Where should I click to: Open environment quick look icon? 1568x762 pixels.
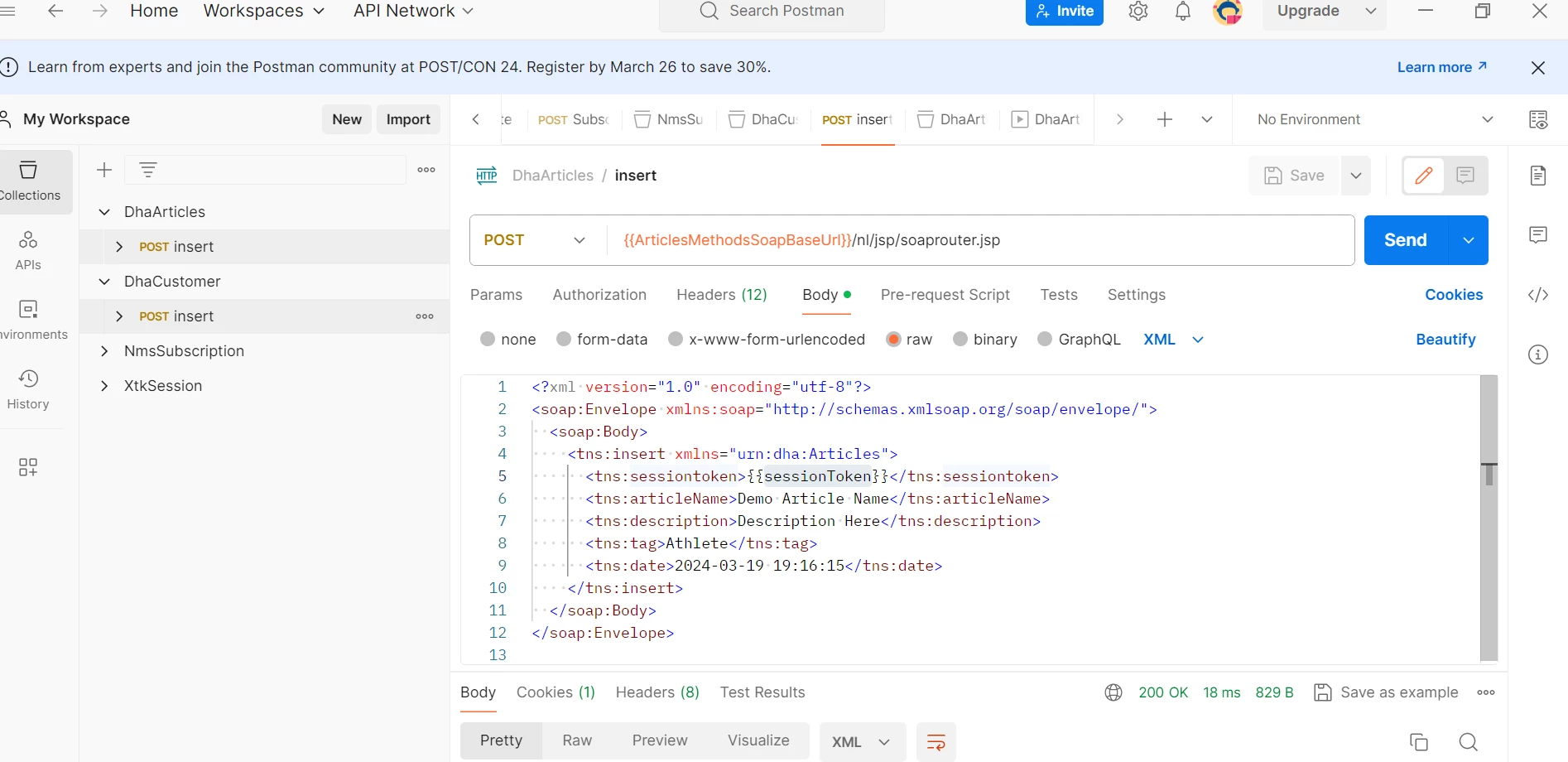[x=1538, y=119]
